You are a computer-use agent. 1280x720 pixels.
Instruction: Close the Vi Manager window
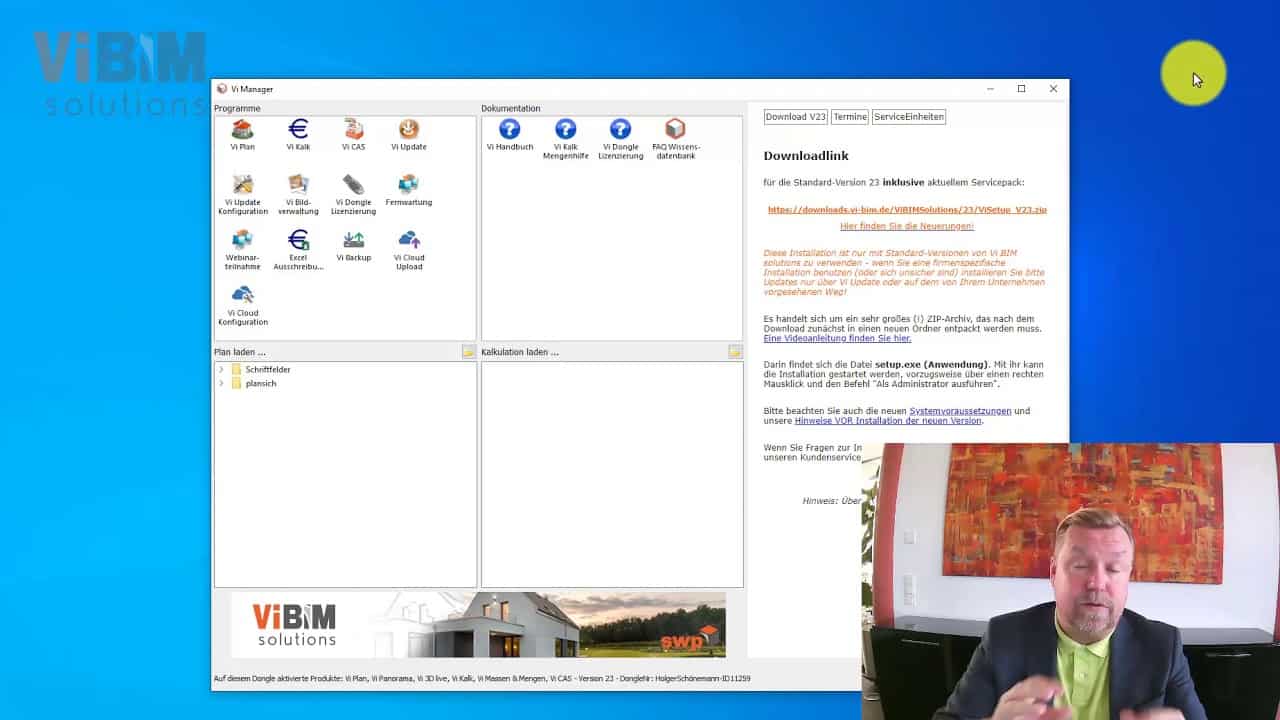(1053, 89)
